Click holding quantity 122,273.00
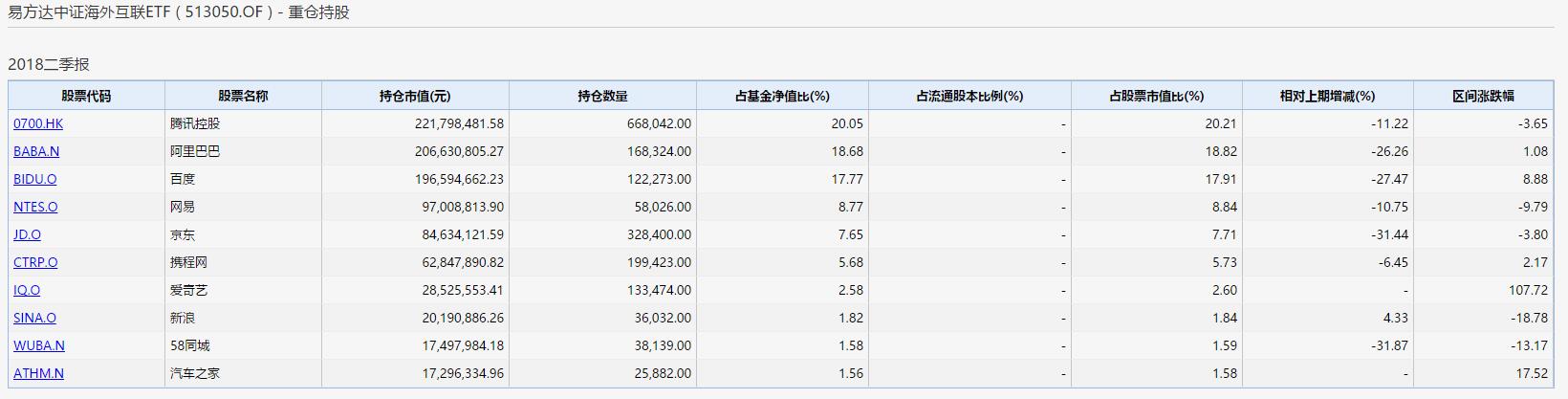Viewport: 1568px width, 399px height. click(659, 179)
